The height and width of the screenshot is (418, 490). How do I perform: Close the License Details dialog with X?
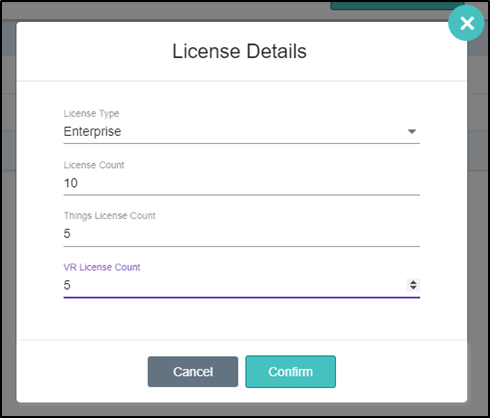coord(466,23)
